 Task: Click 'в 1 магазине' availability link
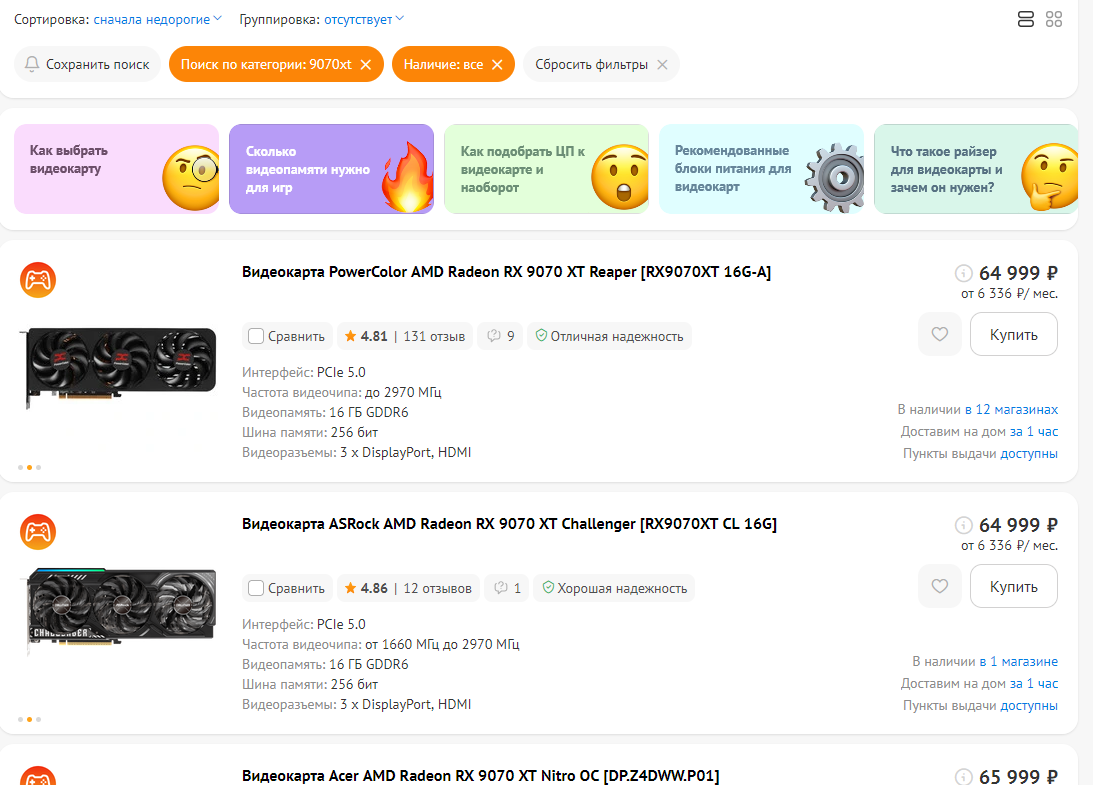[1018, 661]
